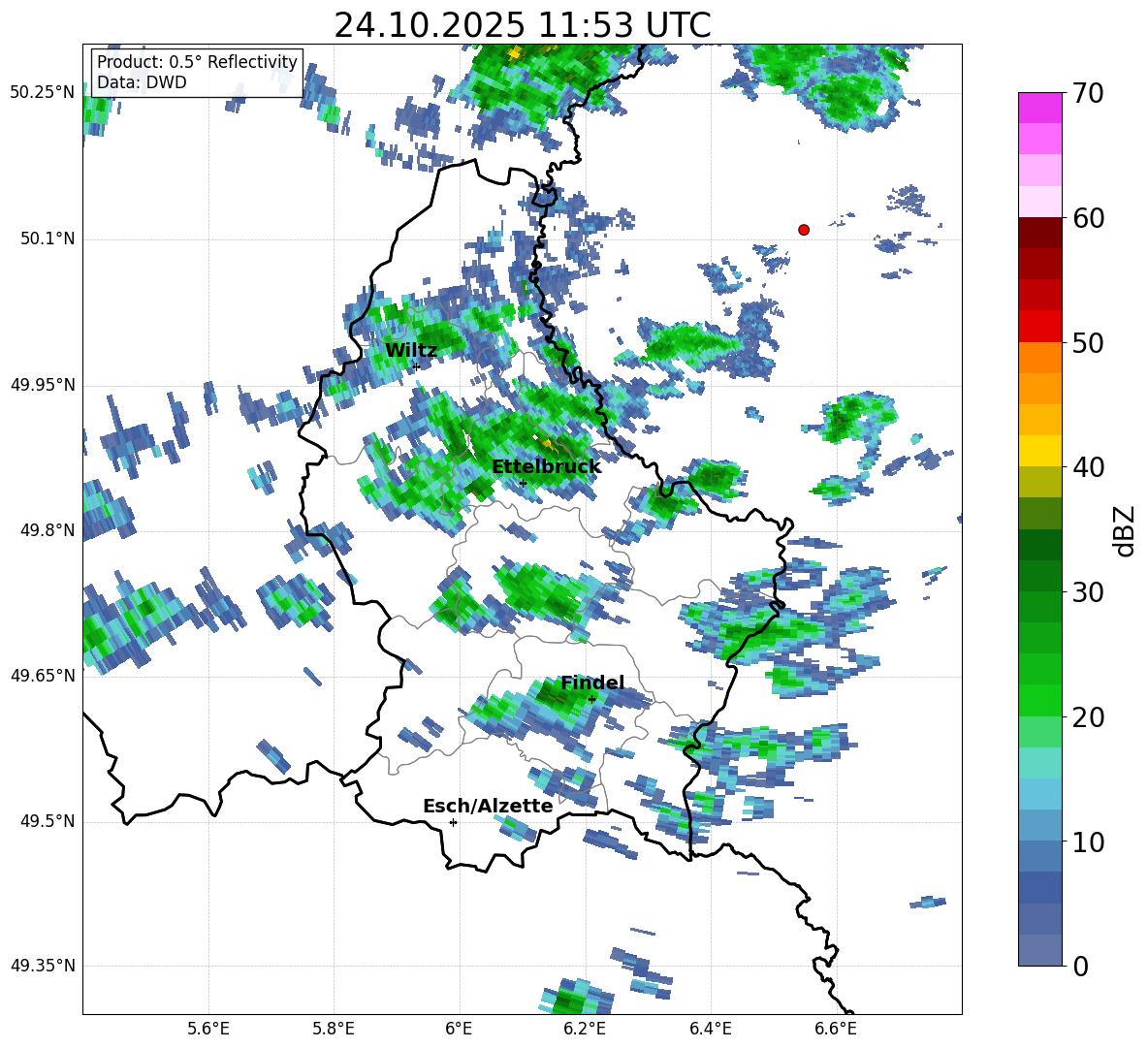Click the title 24.10.2025 11:53 UTC
The width and height of the screenshot is (1148, 1048).
tap(522, 25)
